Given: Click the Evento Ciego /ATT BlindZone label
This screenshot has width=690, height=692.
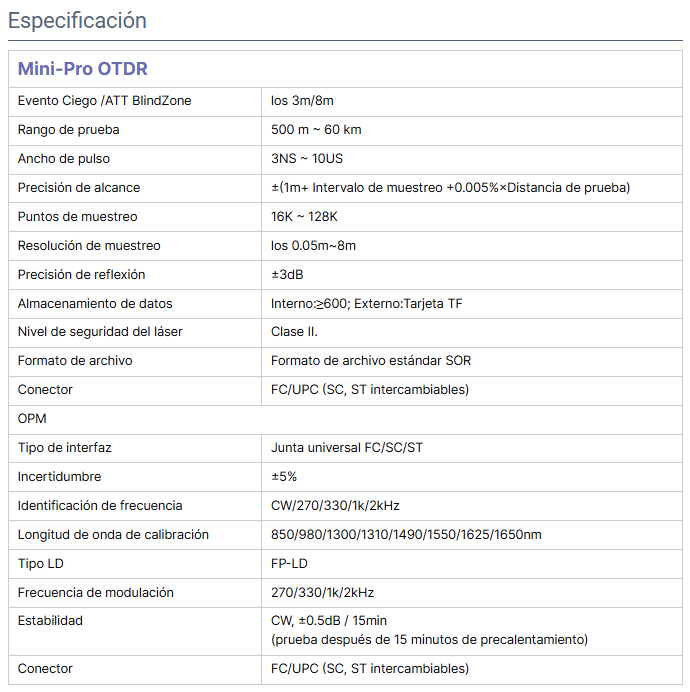Looking at the screenshot, I should 104,101.
